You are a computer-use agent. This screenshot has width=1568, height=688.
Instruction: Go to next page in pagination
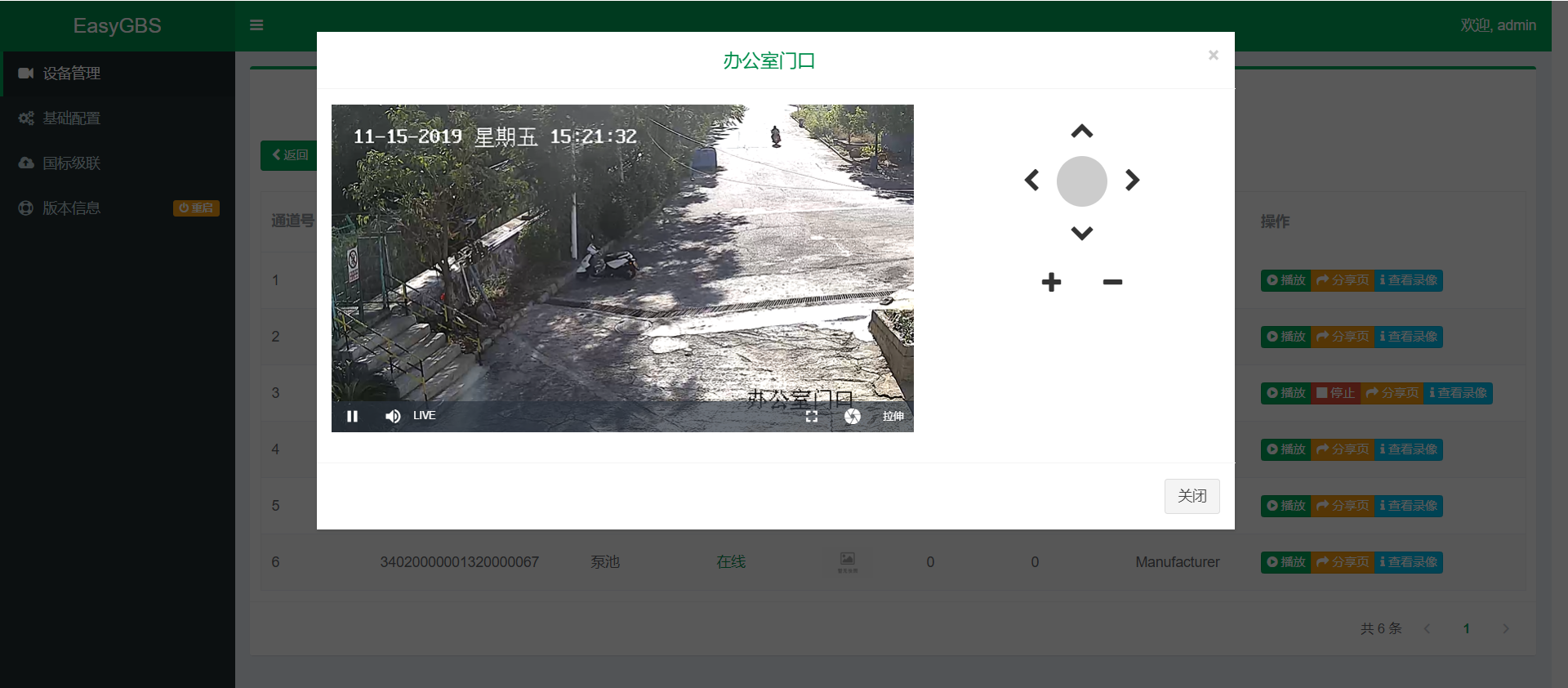click(x=1506, y=628)
